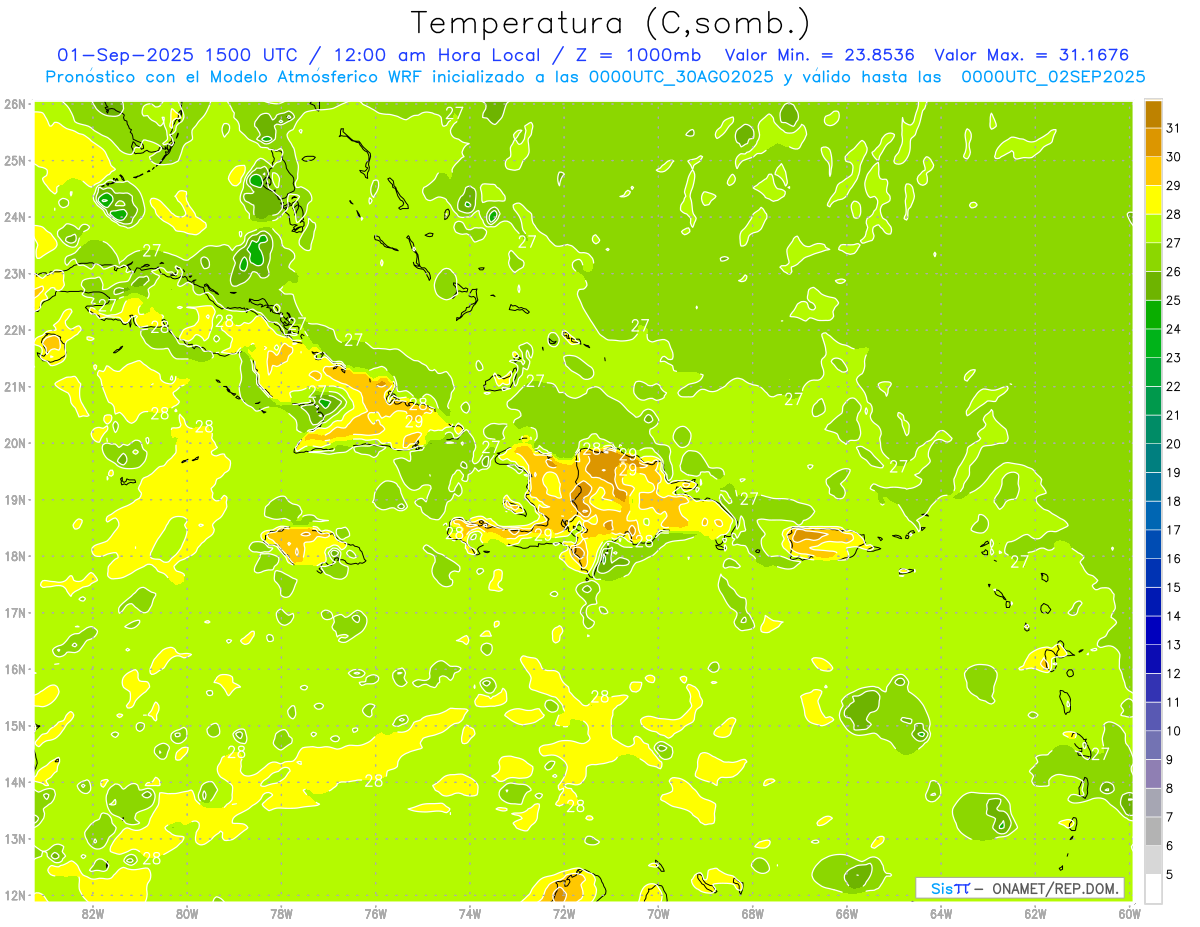Click the 18N latitude axis label
Image resolution: width=1200 pixels, height=927 pixels.
(x=15, y=556)
